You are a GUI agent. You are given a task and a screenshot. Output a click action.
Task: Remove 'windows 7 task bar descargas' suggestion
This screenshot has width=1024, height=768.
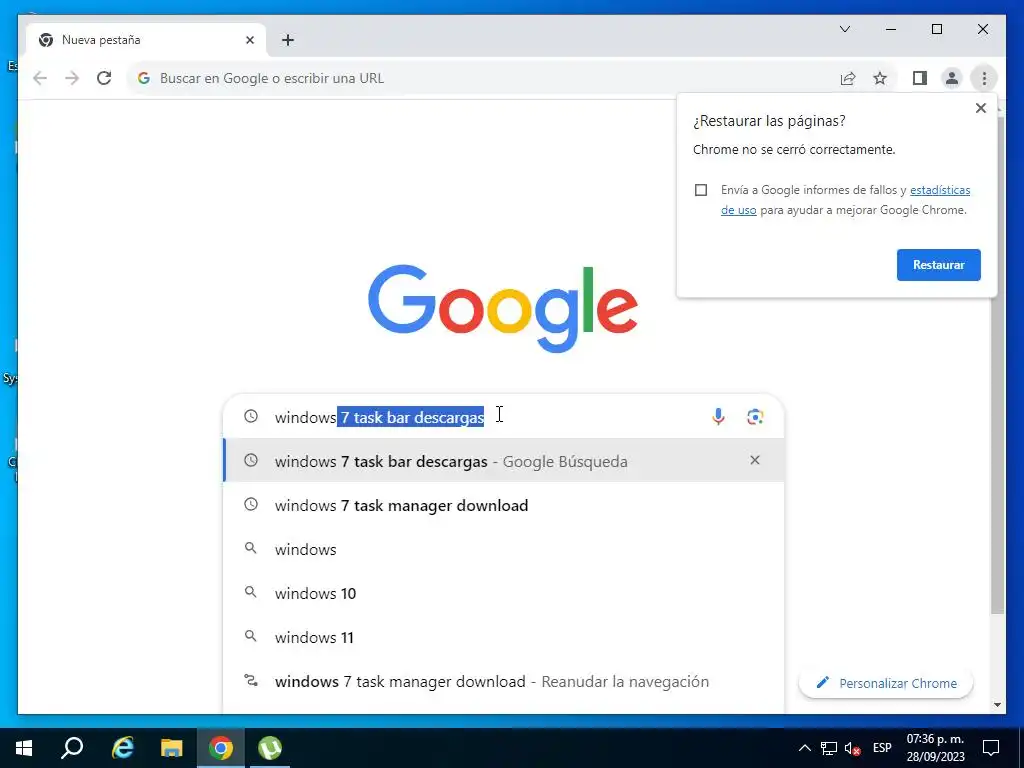(x=755, y=460)
